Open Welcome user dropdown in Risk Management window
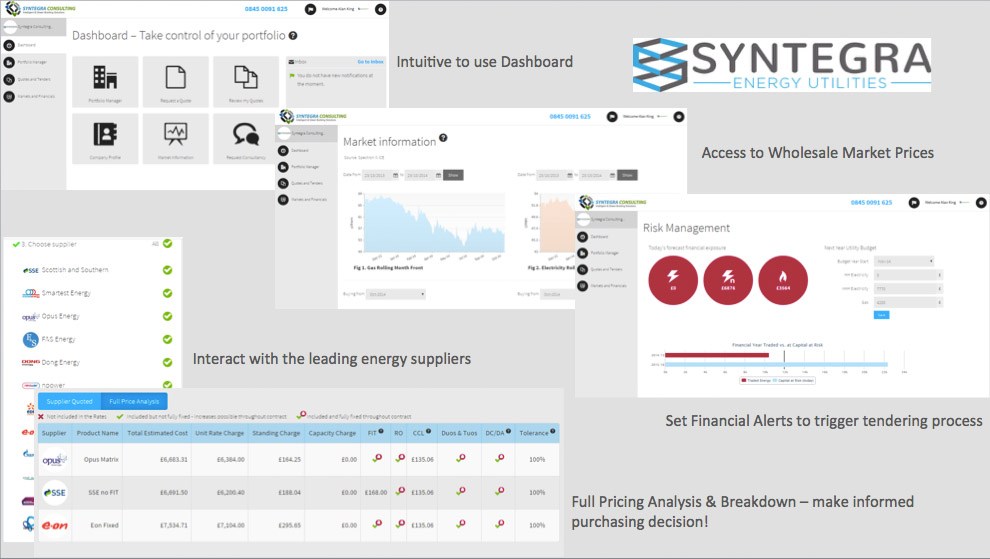Image resolution: width=990 pixels, height=559 pixels. click(946, 203)
